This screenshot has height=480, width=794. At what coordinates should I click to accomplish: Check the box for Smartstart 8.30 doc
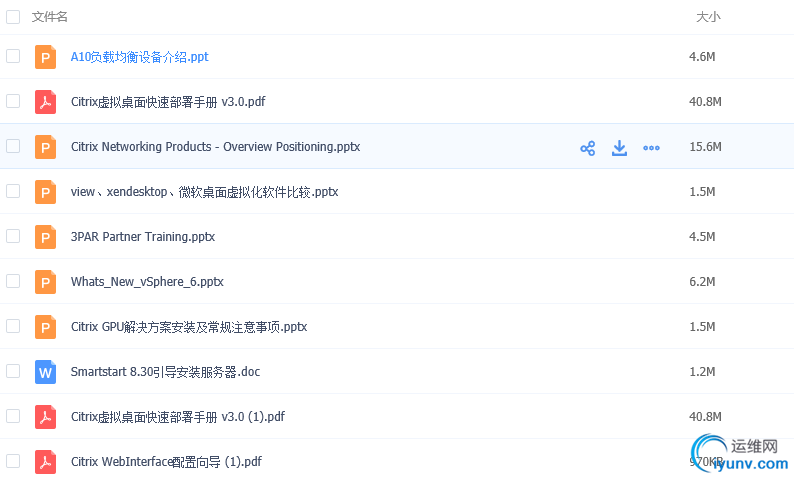click(x=13, y=371)
